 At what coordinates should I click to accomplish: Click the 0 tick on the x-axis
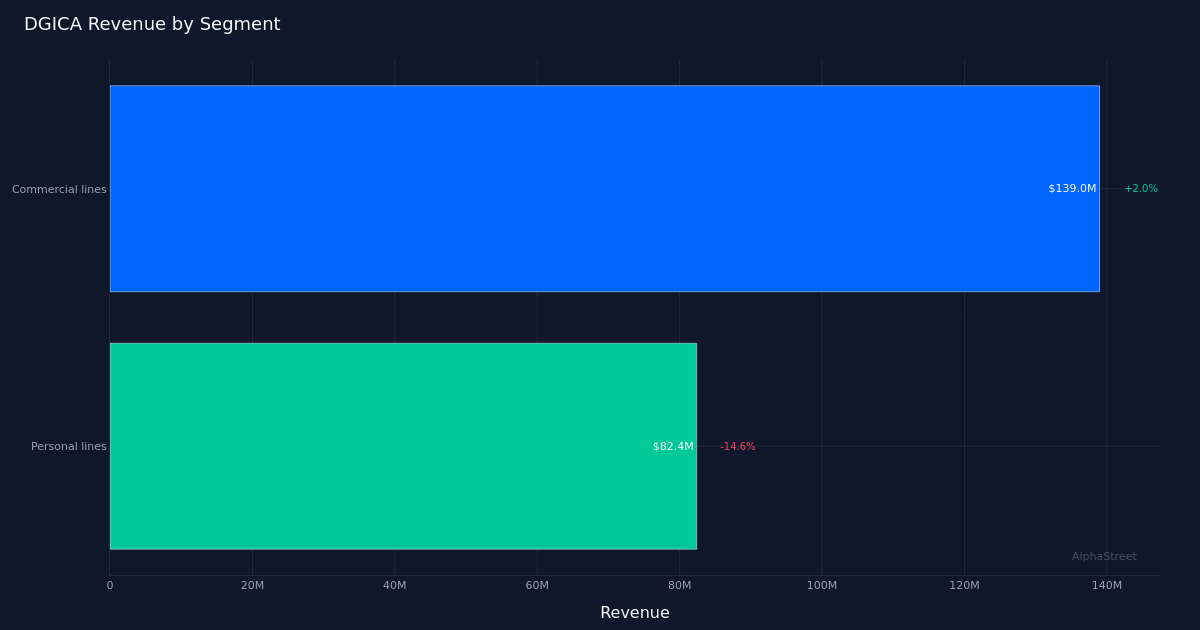(x=110, y=585)
